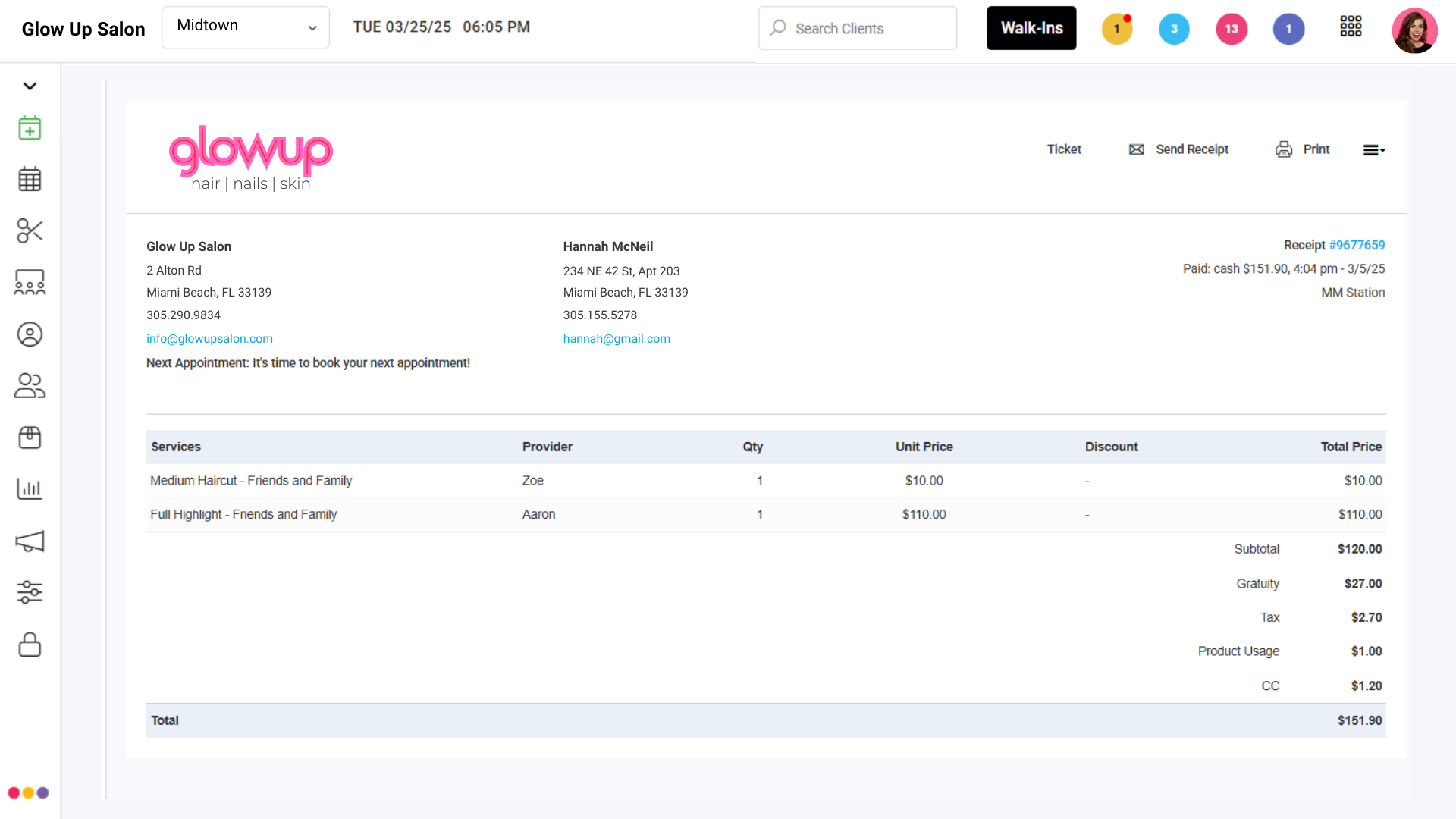Open the purple badge showing 1
The width and height of the screenshot is (1456, 819).
point(1288,29)
